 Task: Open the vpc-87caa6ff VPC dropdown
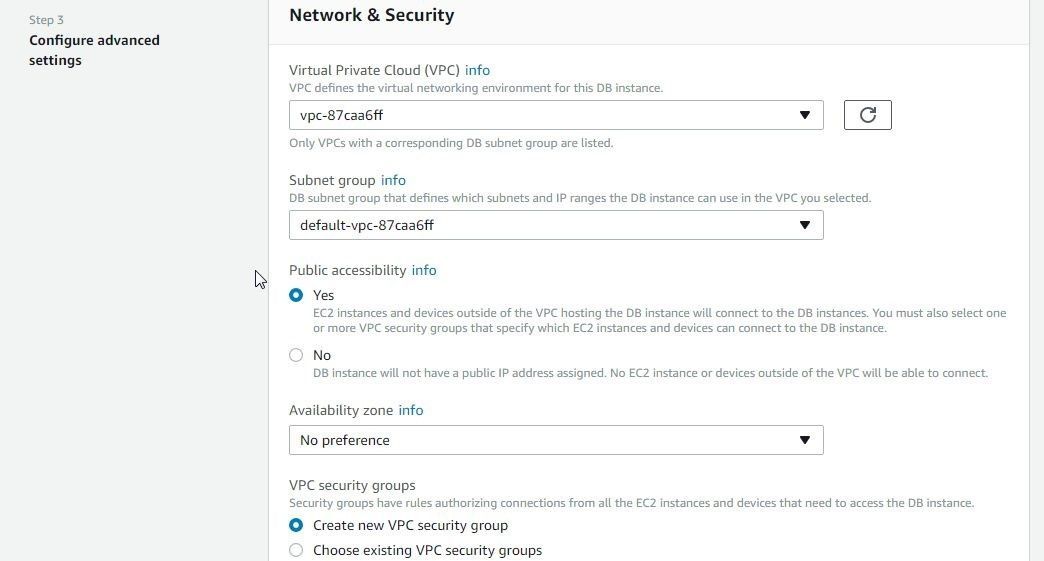pos(556,115)
